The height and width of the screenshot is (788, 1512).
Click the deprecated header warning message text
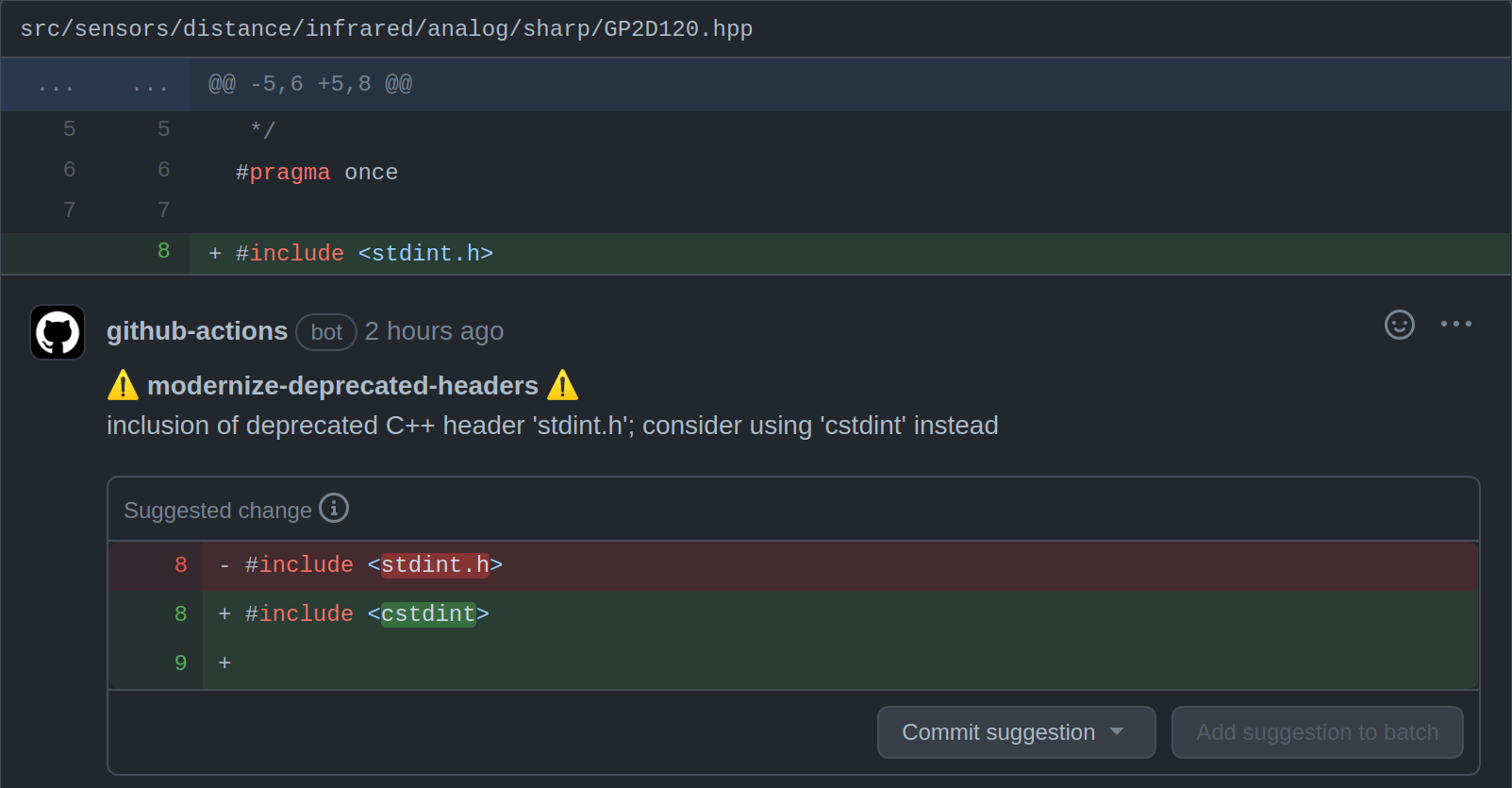tap(552, 426)
